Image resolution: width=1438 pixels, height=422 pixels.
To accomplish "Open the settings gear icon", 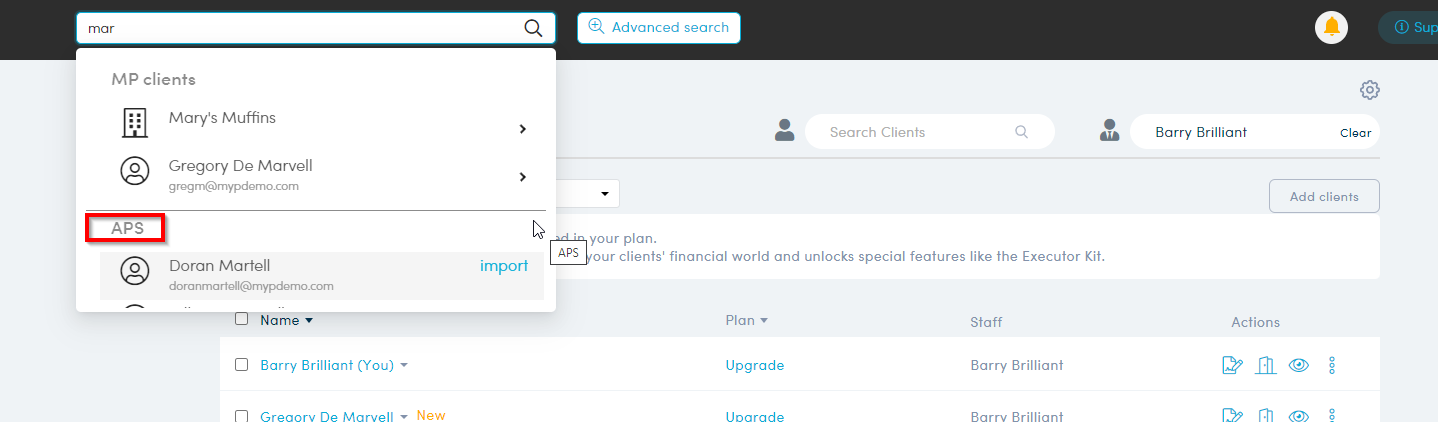I will tap(1369, 90).
